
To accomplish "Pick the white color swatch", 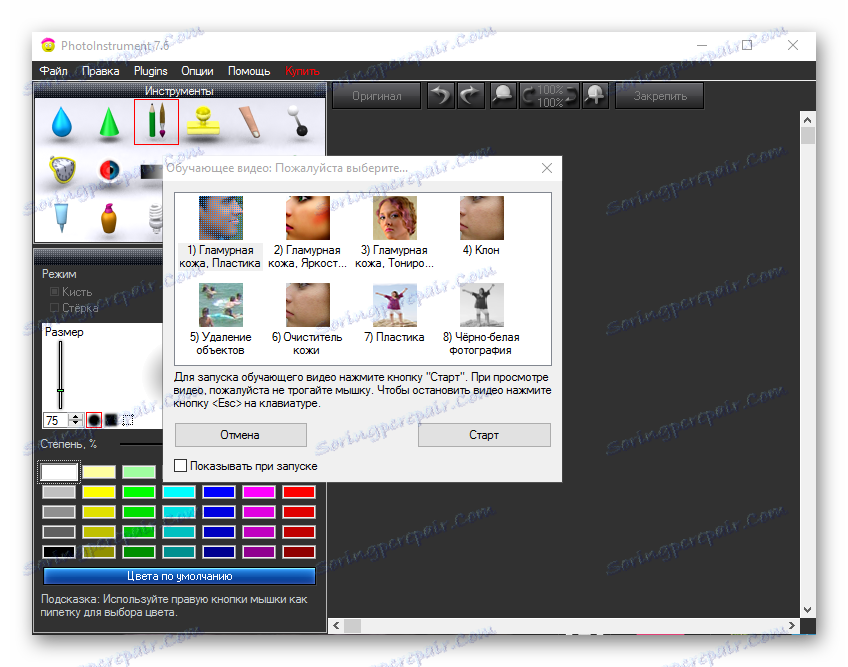I will tap(59, 472).
